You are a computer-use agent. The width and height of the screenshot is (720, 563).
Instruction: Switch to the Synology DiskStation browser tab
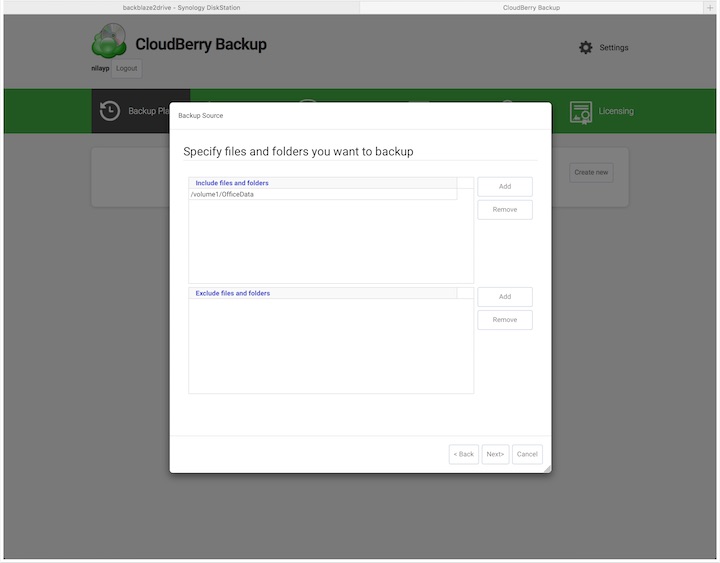[x=181, y=7]
